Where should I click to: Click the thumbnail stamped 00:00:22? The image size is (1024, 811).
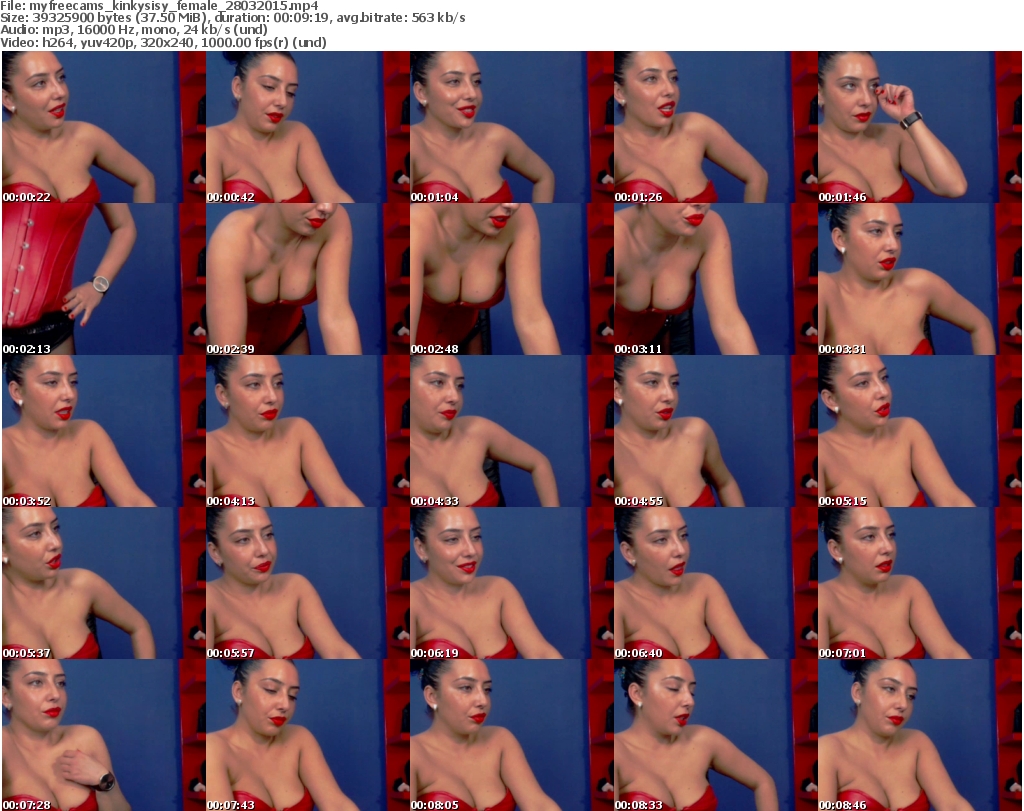click(x=104, y=127)
